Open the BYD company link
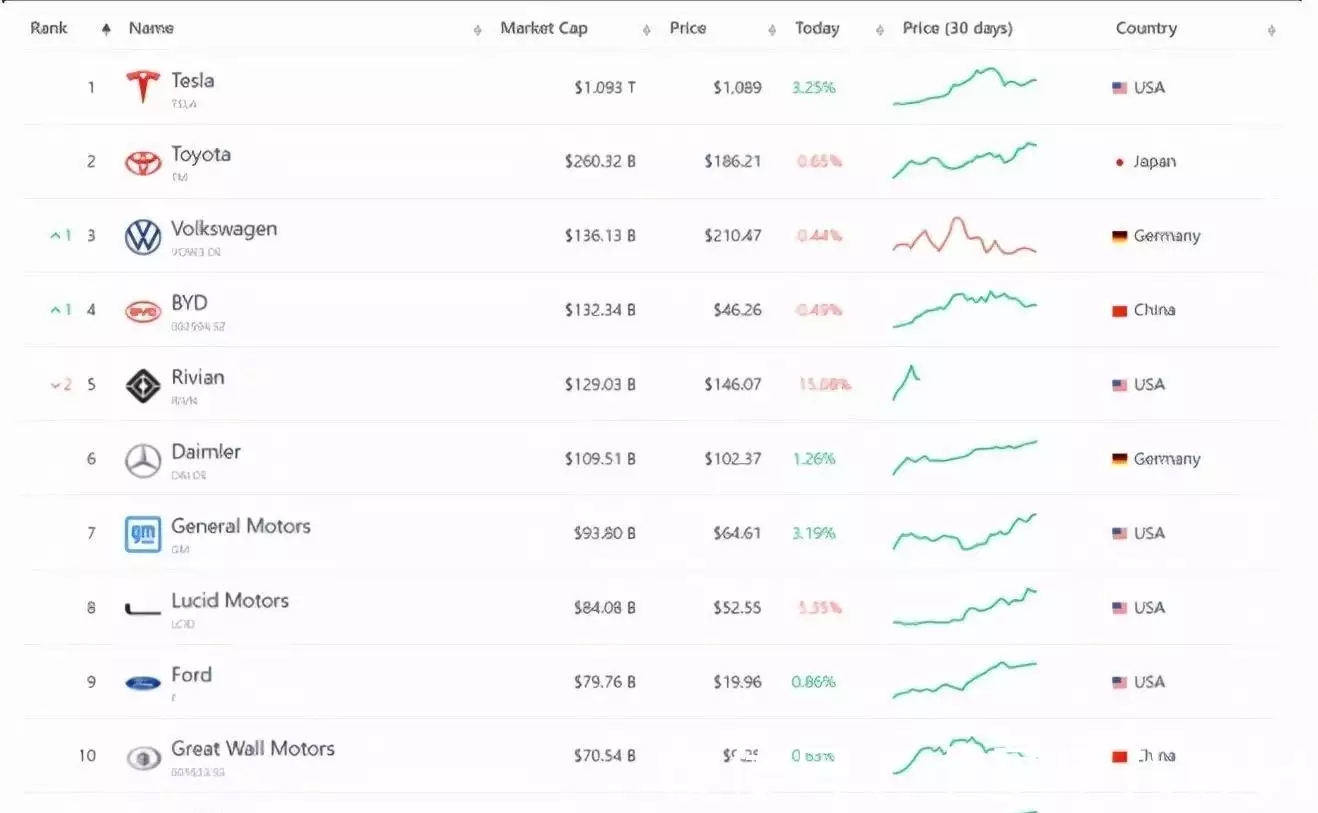 [189, 303]
